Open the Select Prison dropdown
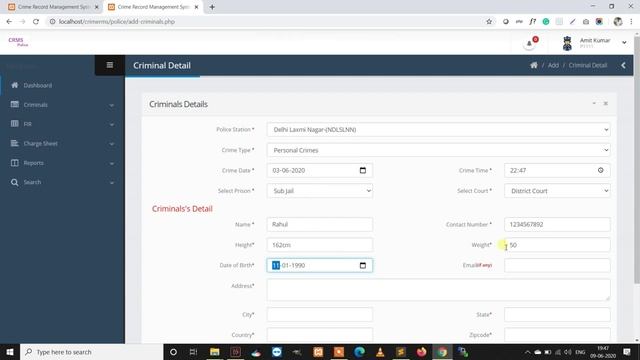The image size is (640, 360). click(x=320, y=191)
